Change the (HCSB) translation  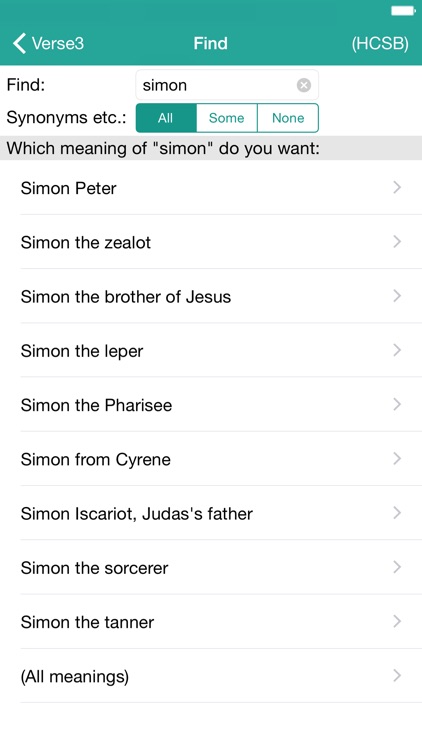tap(380, 44)
